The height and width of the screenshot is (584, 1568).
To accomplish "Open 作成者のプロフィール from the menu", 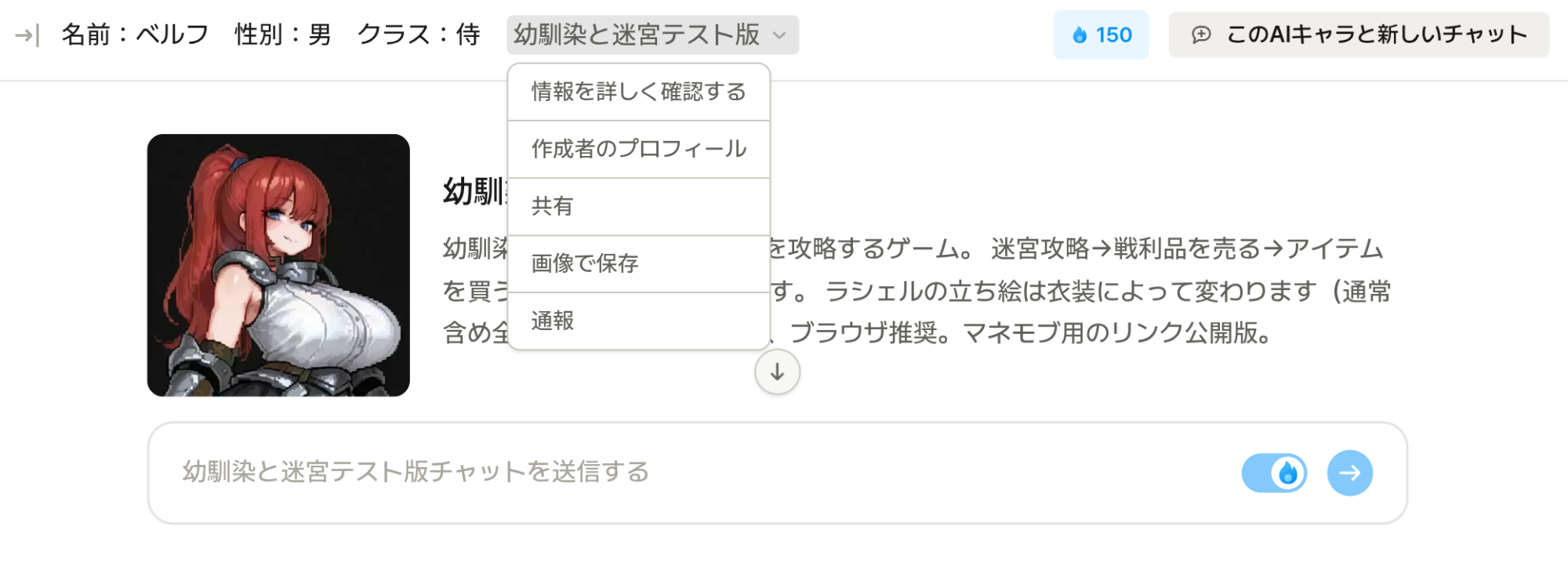I will coord(638,149).
